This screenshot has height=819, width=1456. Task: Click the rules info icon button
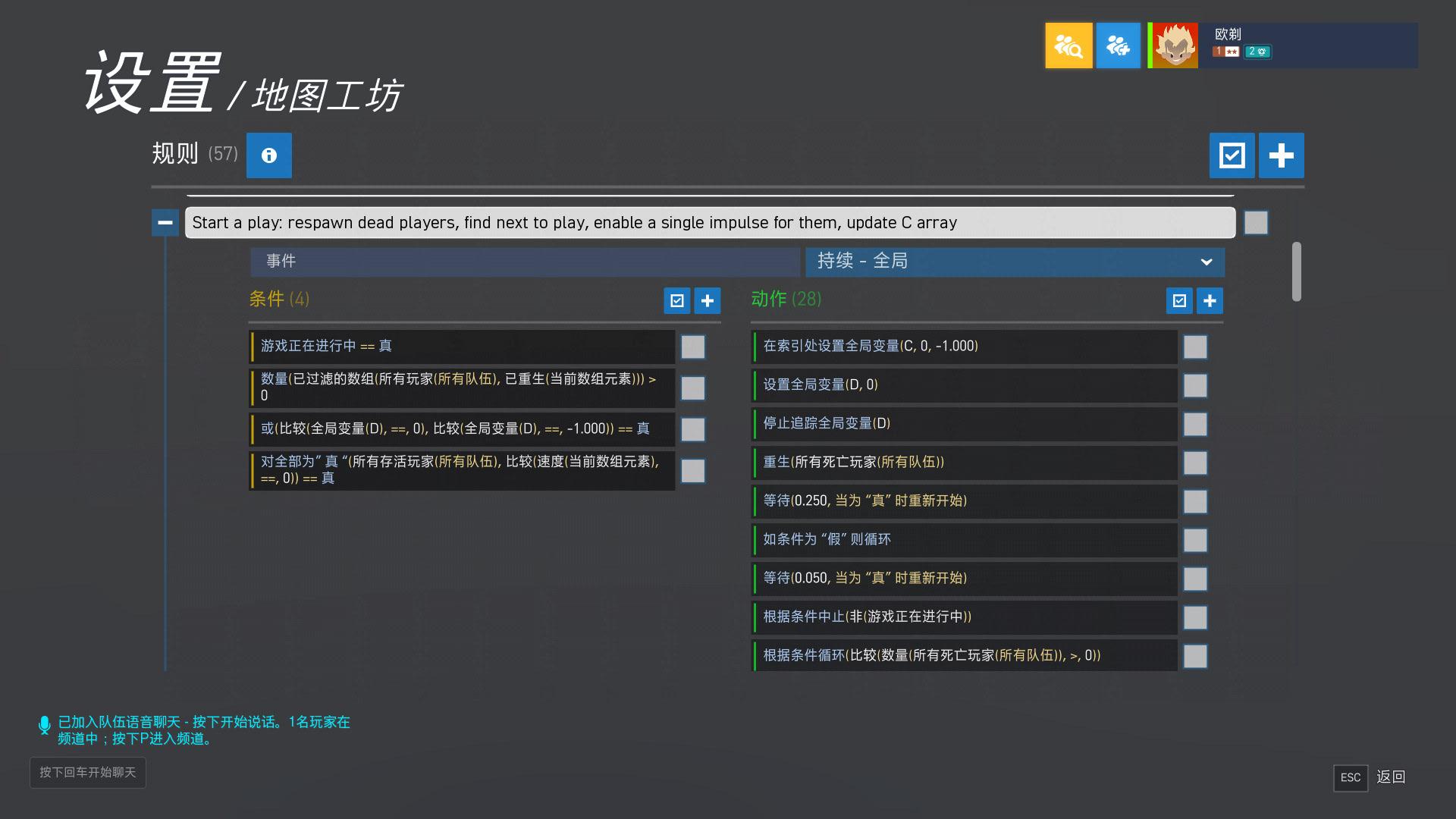pyautogui.click(x=268, y=155)
